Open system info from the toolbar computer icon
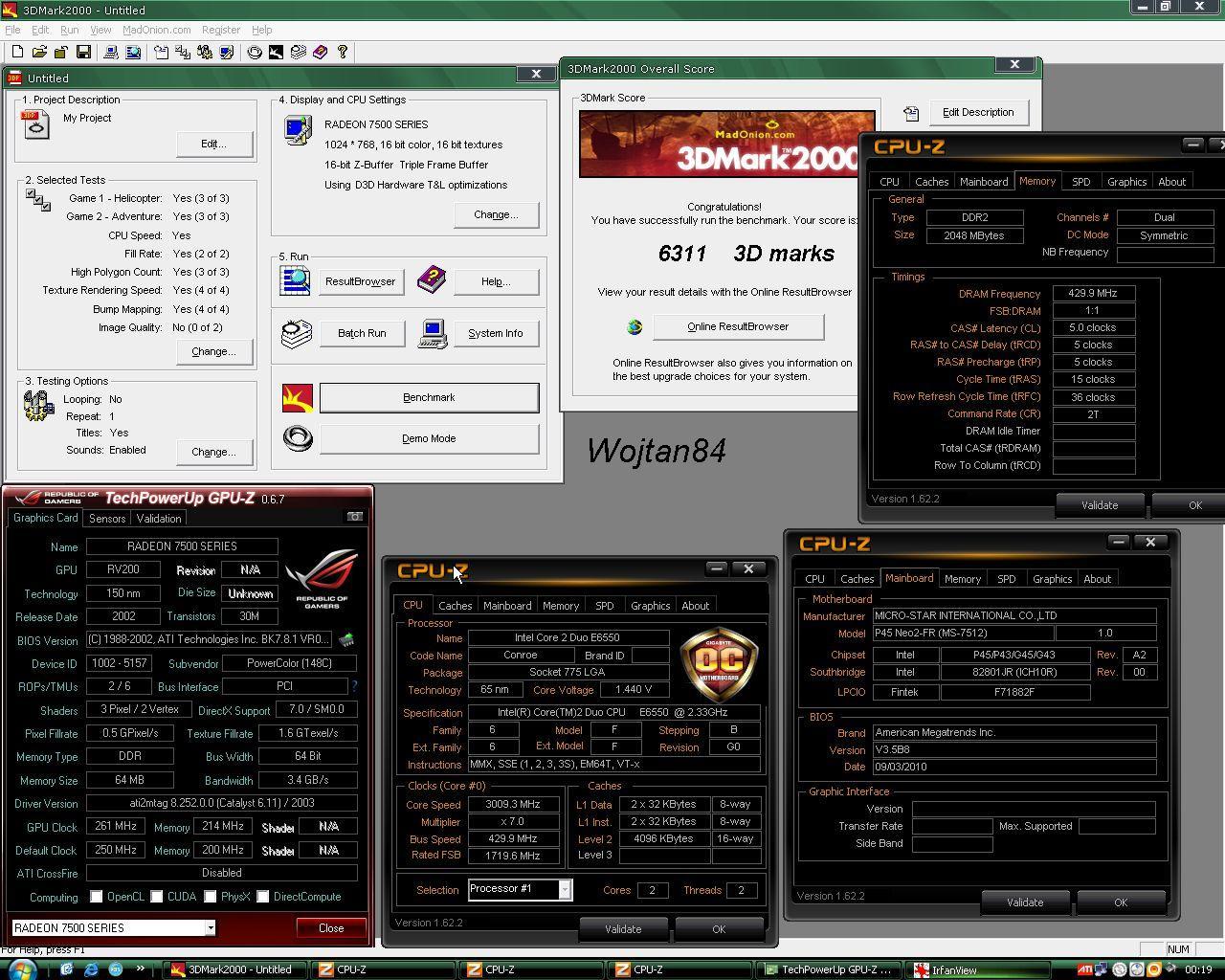Viewport: 1225px width, 980px height. coord(110,52)
